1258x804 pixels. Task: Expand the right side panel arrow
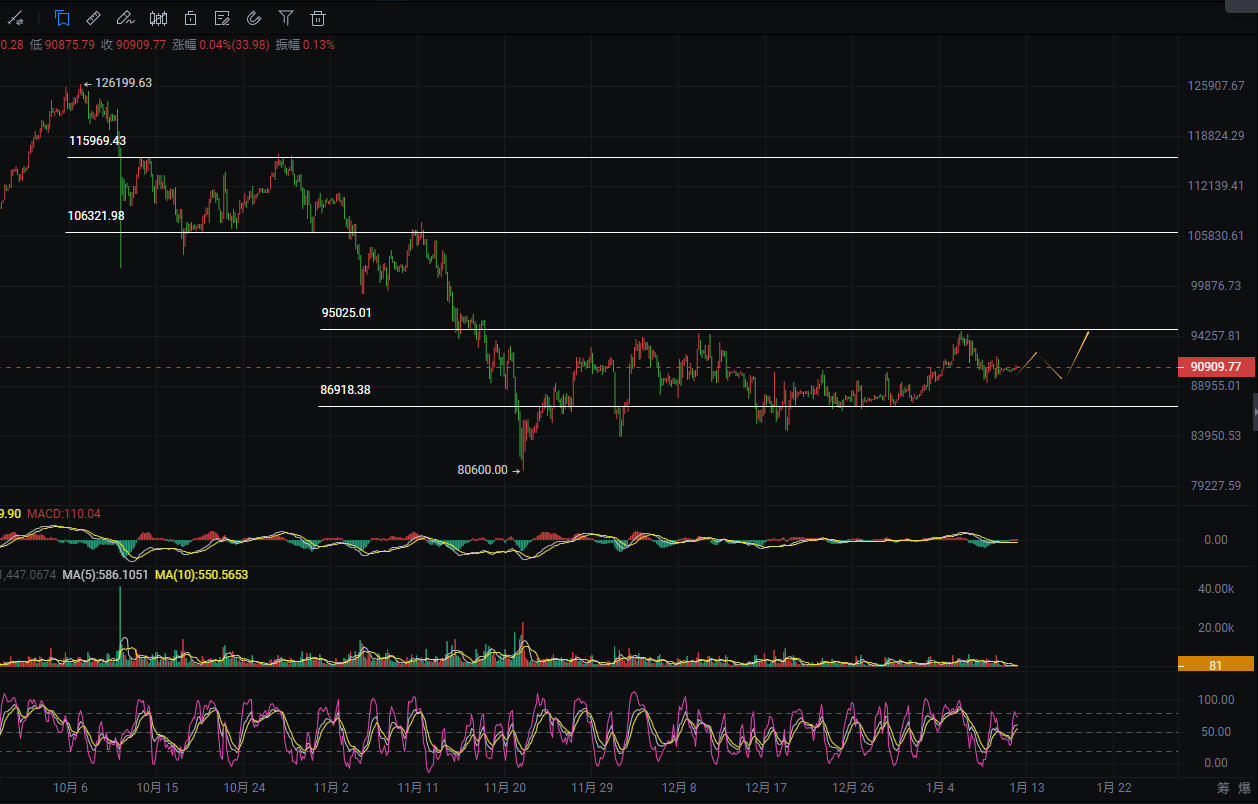click(1254, 411)
